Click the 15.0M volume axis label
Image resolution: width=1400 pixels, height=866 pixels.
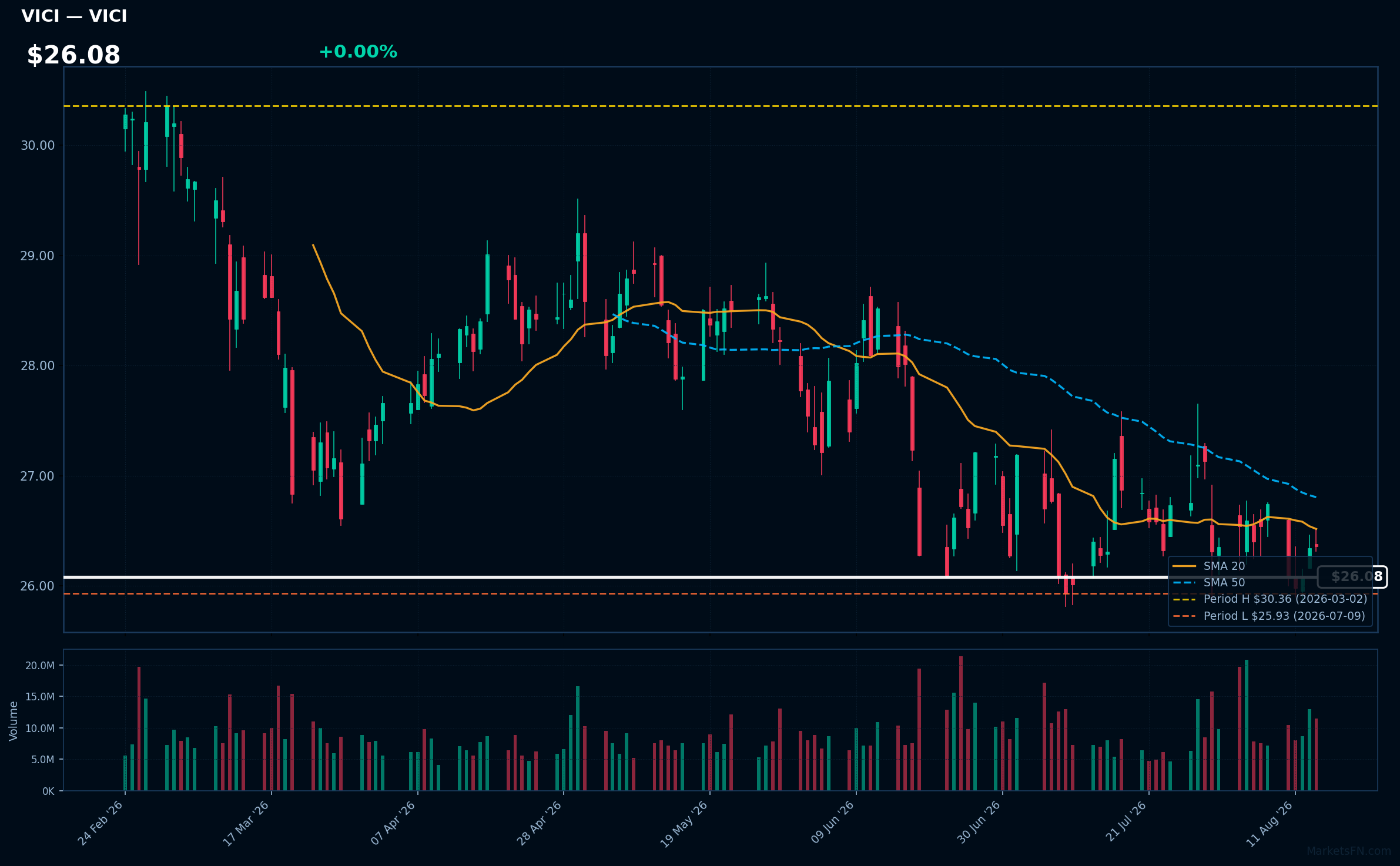point(40,697)
